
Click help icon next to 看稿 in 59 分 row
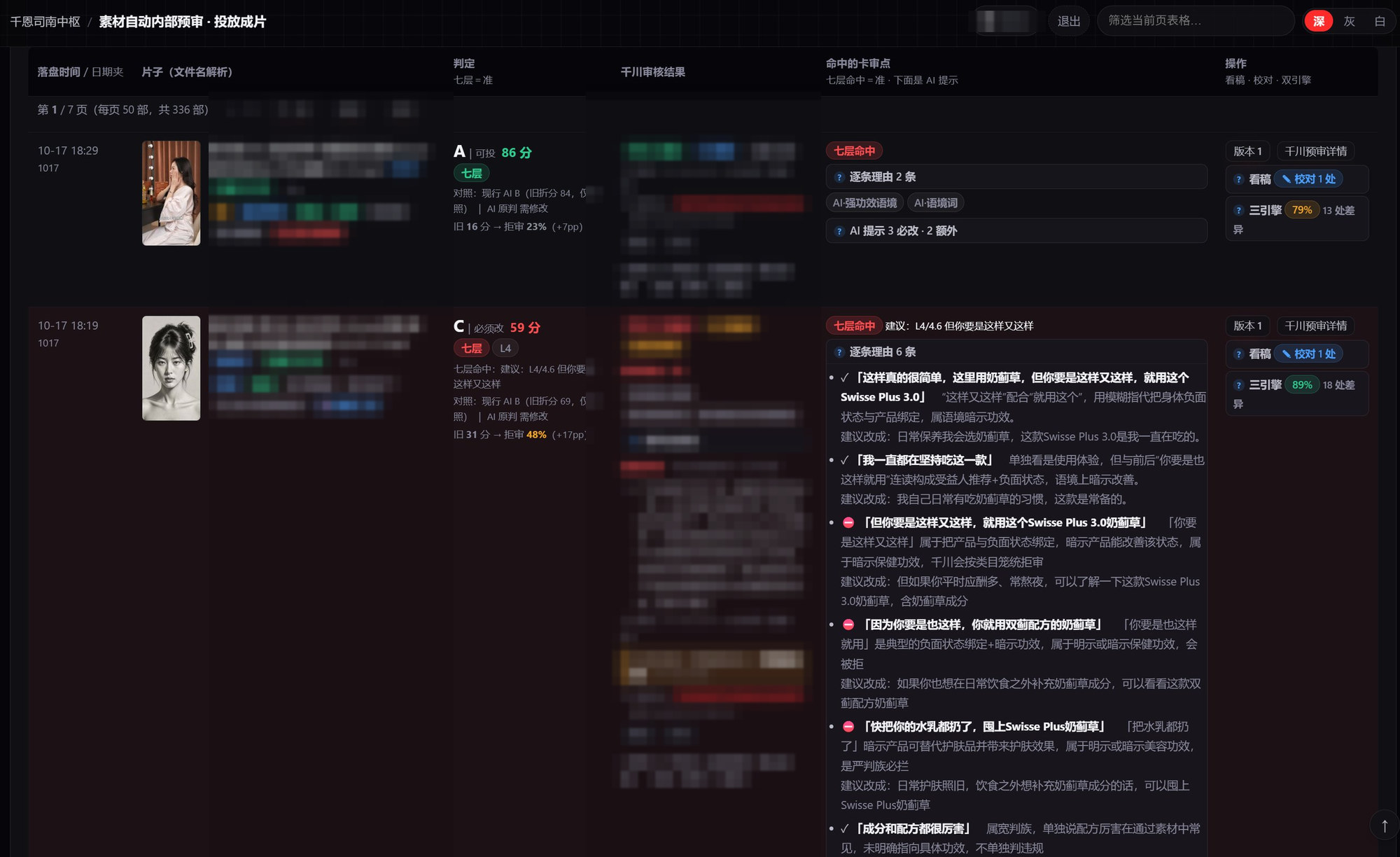[x=1238, y=354]
